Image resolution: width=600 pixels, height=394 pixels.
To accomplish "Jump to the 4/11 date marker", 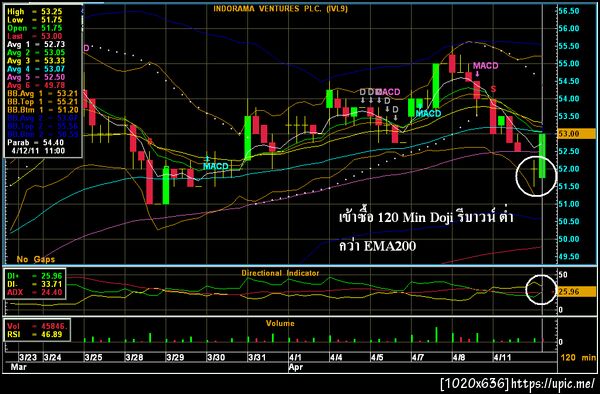I will (x=502, y=358).
